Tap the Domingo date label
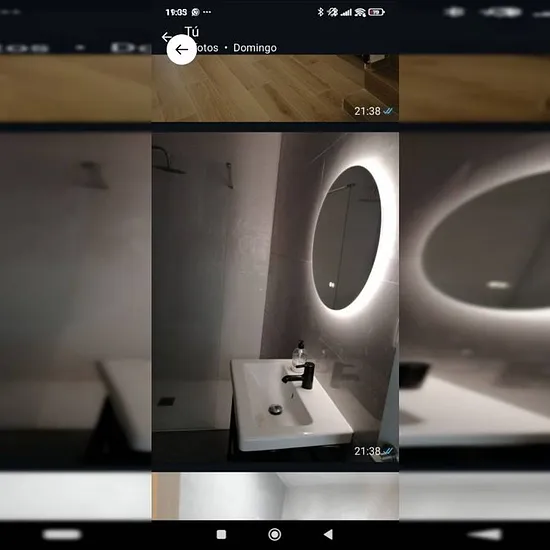The height and width of the screenshot is (550, 550). [255, 48]
